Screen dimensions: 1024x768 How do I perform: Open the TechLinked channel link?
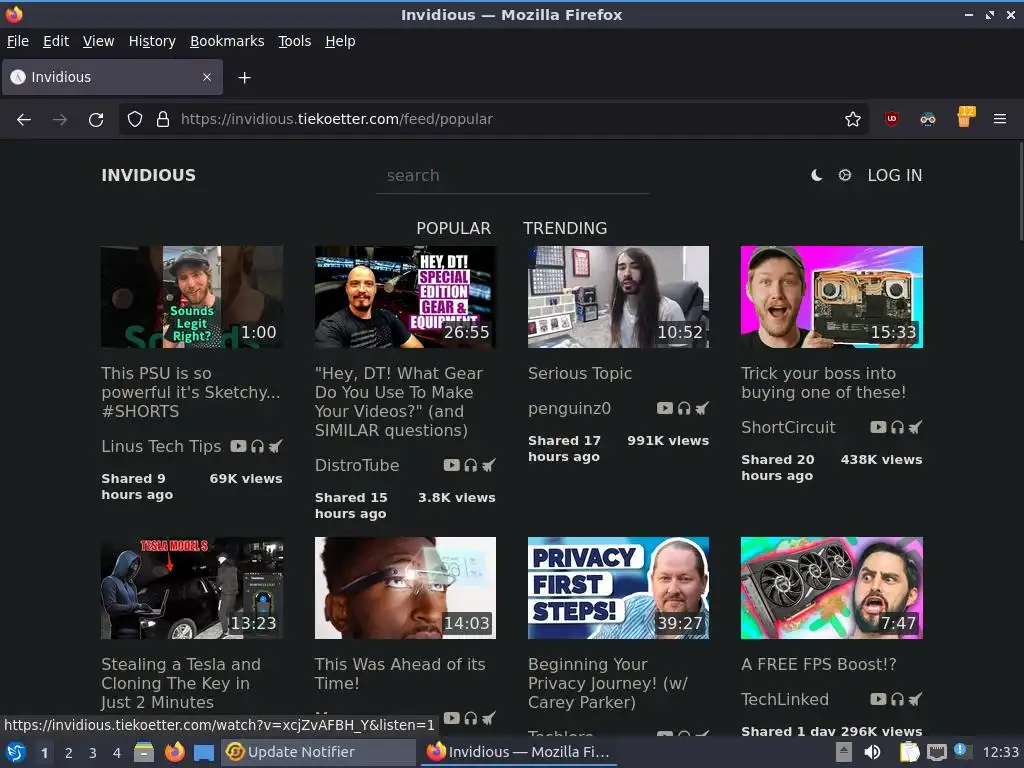click(784, 699)
